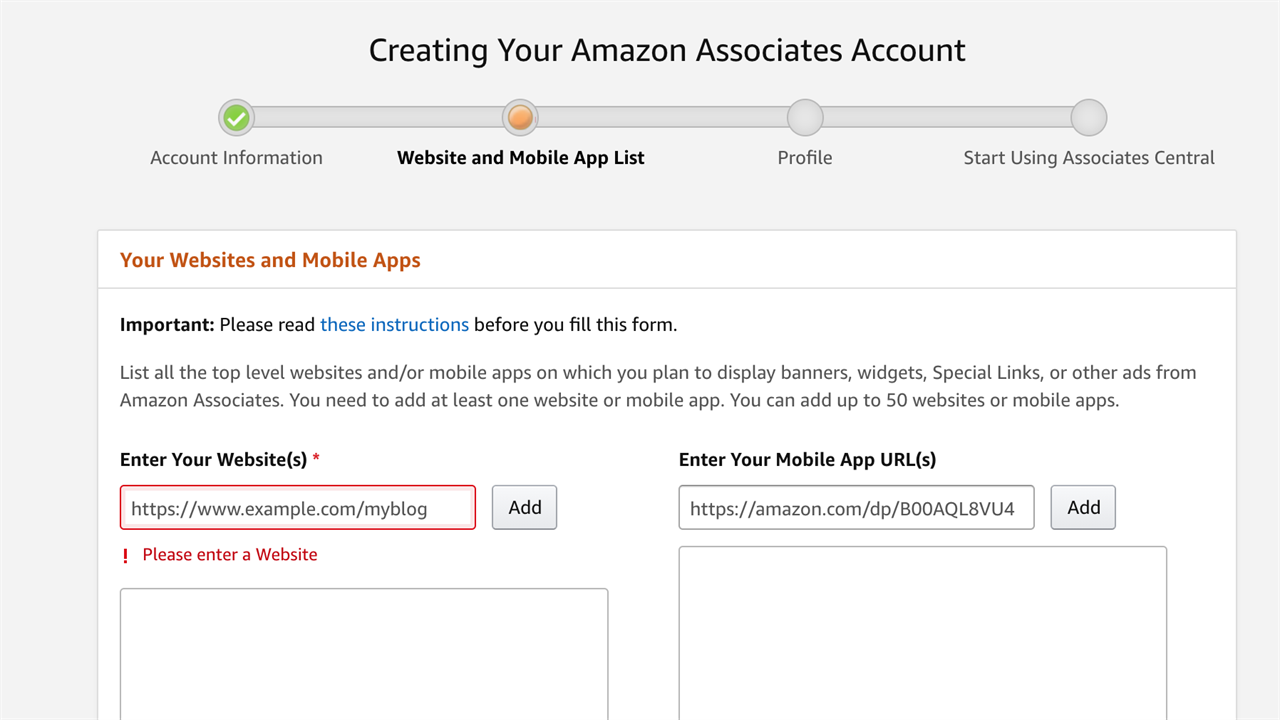Click the "Your Websites and Mobile Apps" section header
This screenshot has height=720, width=1280.
[270, 260]
